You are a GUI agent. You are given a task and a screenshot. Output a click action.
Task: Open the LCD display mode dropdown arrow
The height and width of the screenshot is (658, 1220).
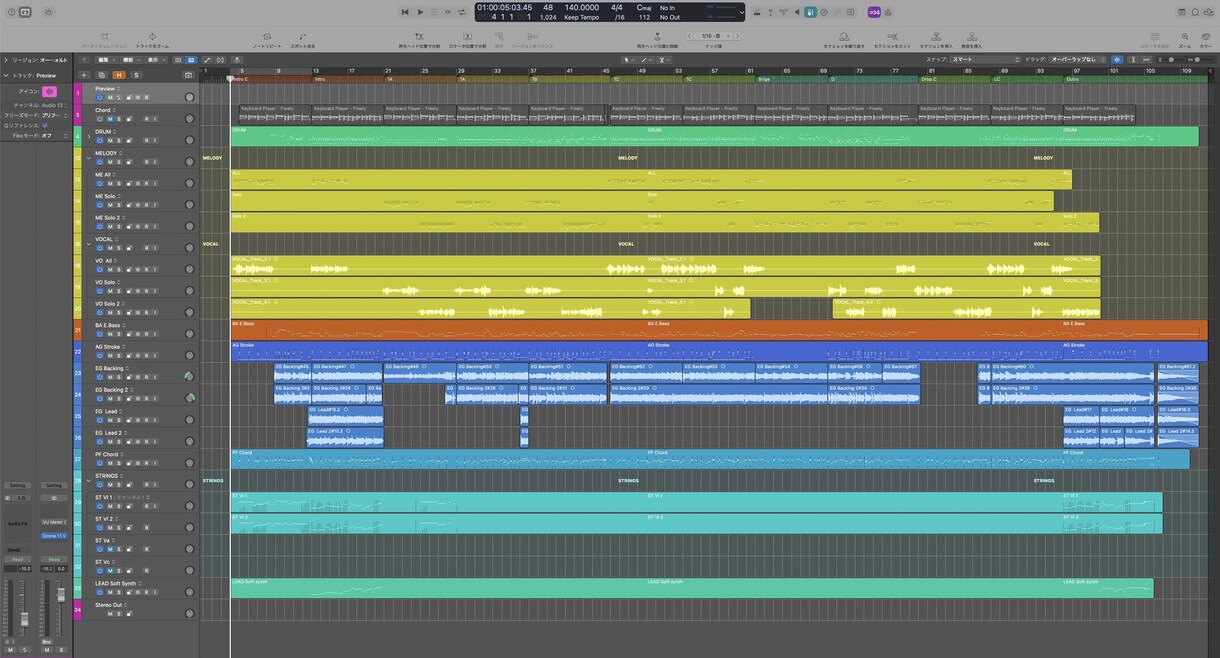click(x=741, y=12)
